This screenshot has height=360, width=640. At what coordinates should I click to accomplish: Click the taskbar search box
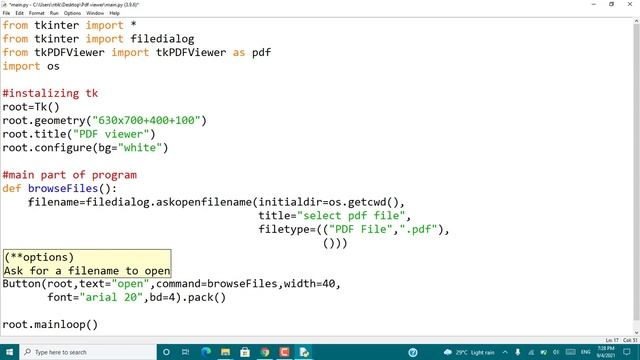[88, 352]
